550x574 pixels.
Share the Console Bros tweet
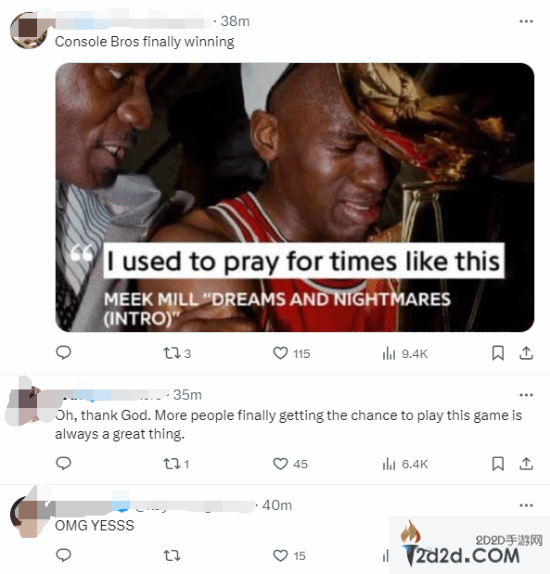tap(526, 353)
